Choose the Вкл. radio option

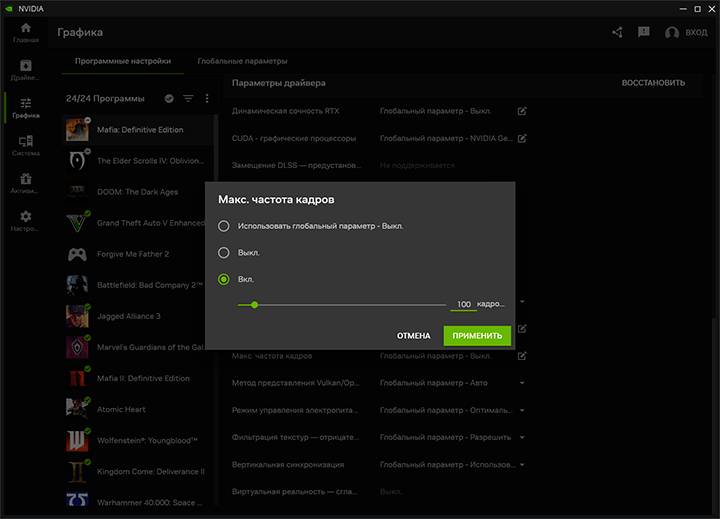pos(224,279)
